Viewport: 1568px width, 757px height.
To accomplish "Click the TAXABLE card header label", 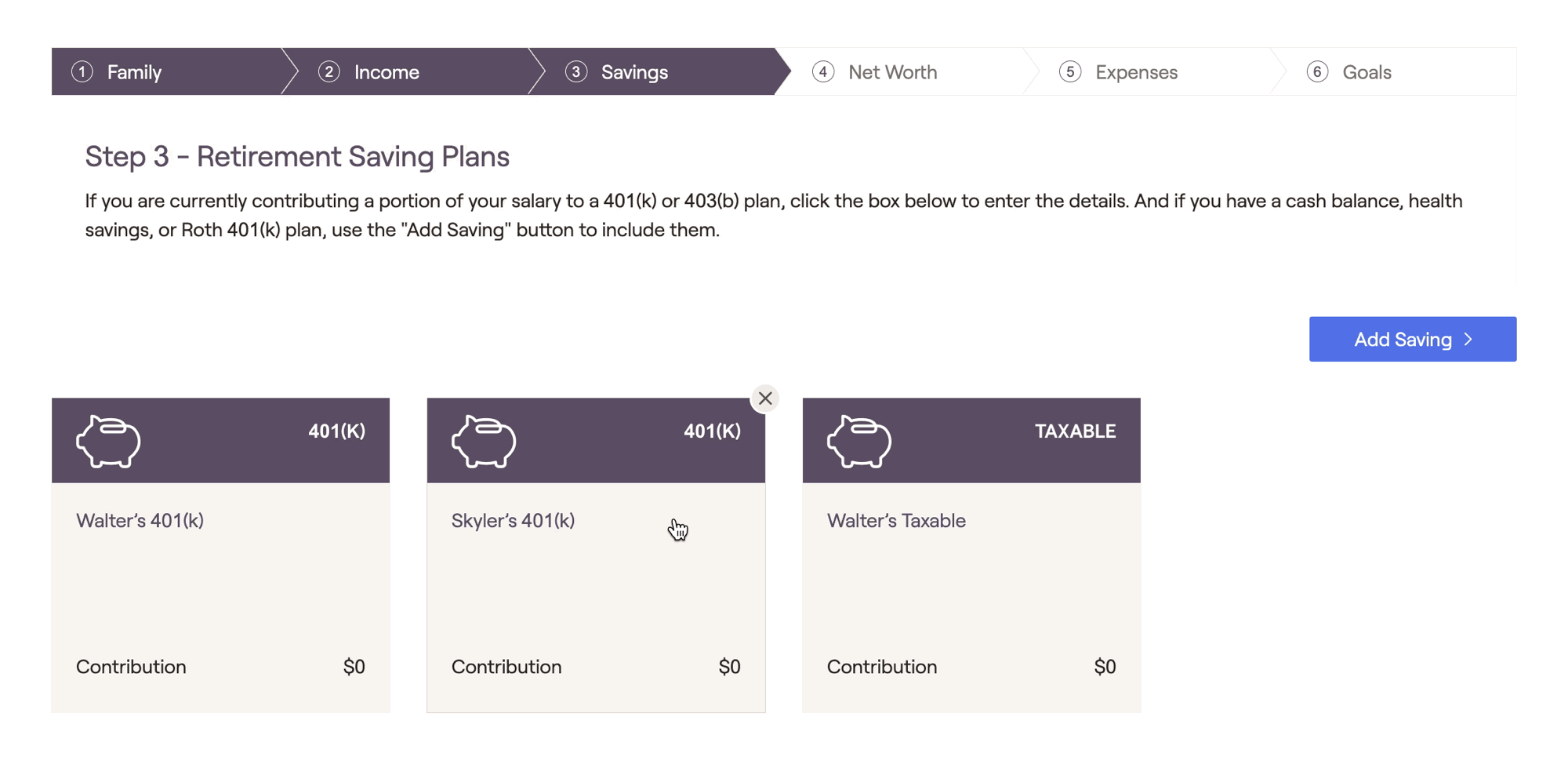I will point(1075,431).
